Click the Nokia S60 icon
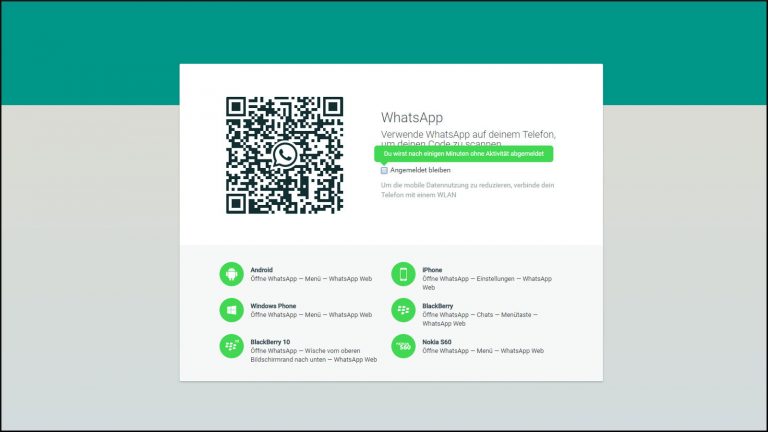768x432 pixels. [x=403, y=346]
